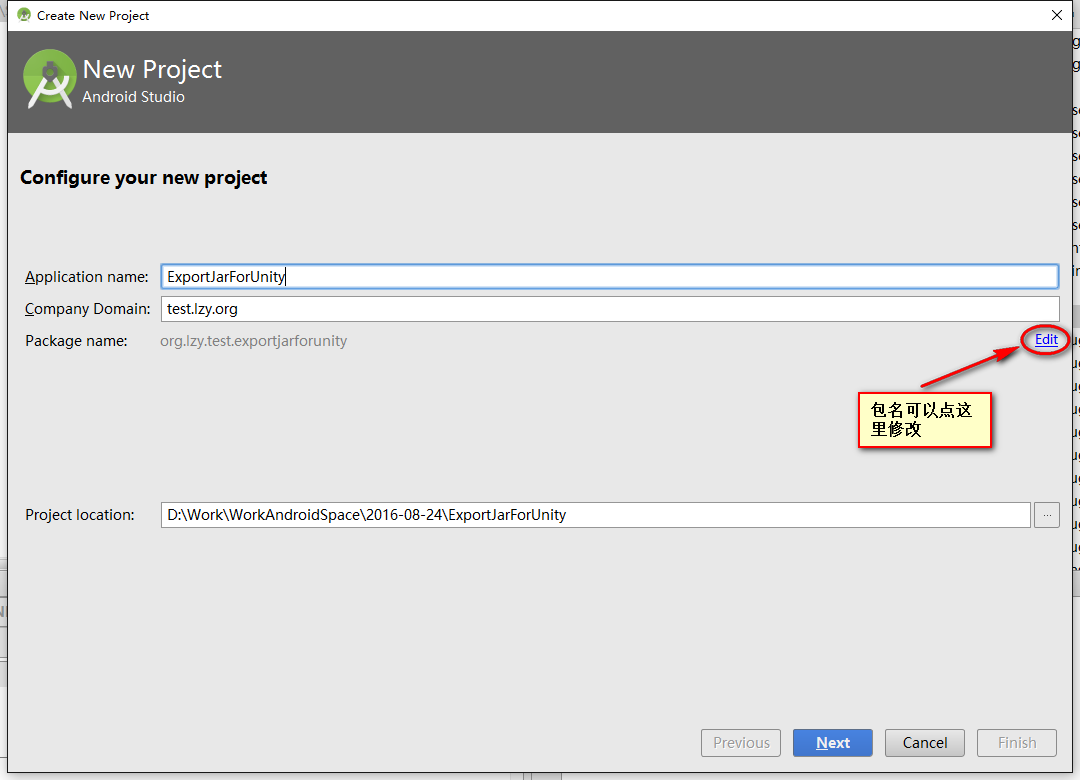Image resolution: width=1080 pixels, height=780 pixels.
Task: Close the Create New Project dialog
Action: point(1057,15)
